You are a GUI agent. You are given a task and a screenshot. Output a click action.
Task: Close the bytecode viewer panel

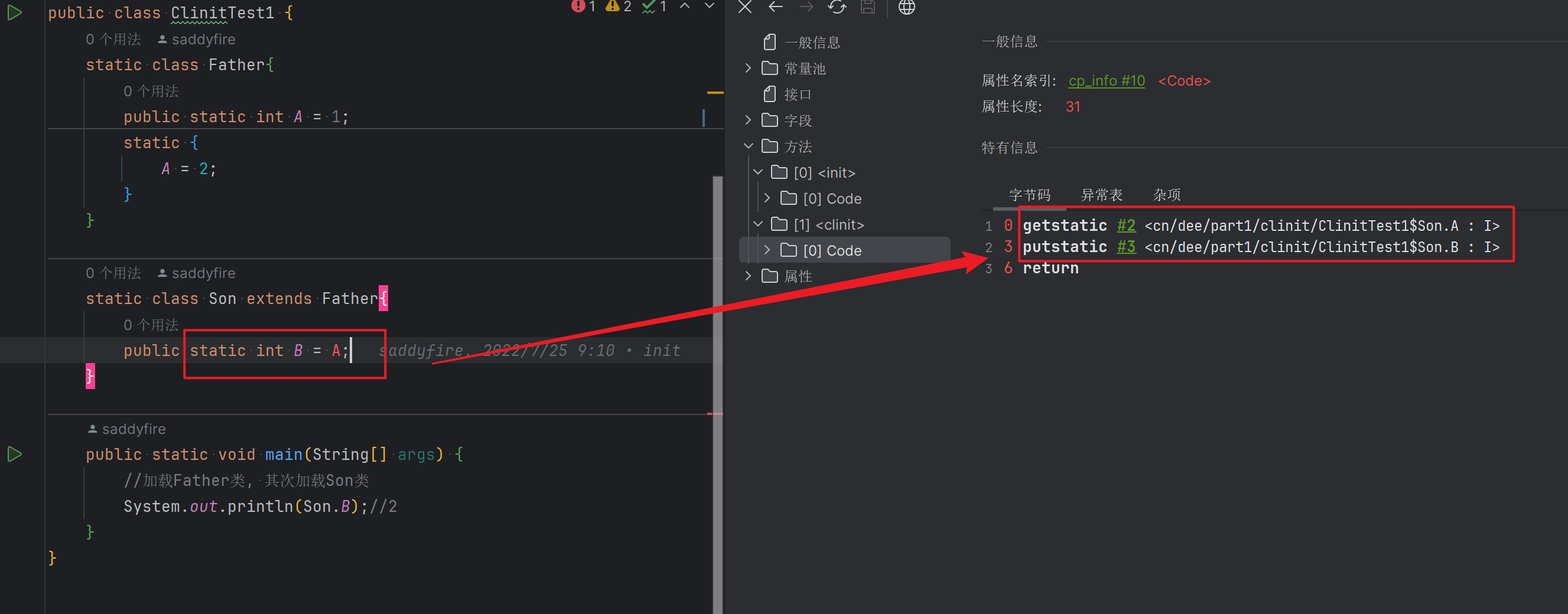coord(744,6)
